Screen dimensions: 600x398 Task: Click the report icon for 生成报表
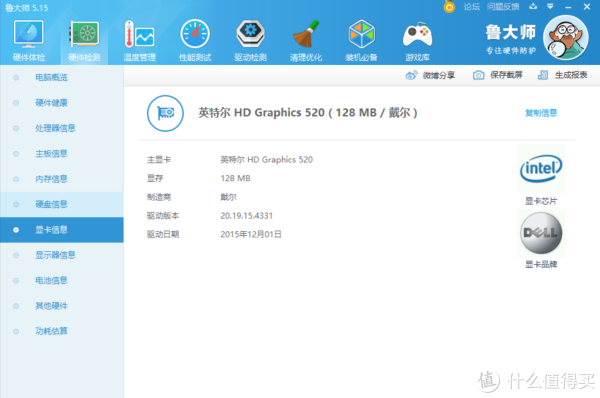point(543,75)
